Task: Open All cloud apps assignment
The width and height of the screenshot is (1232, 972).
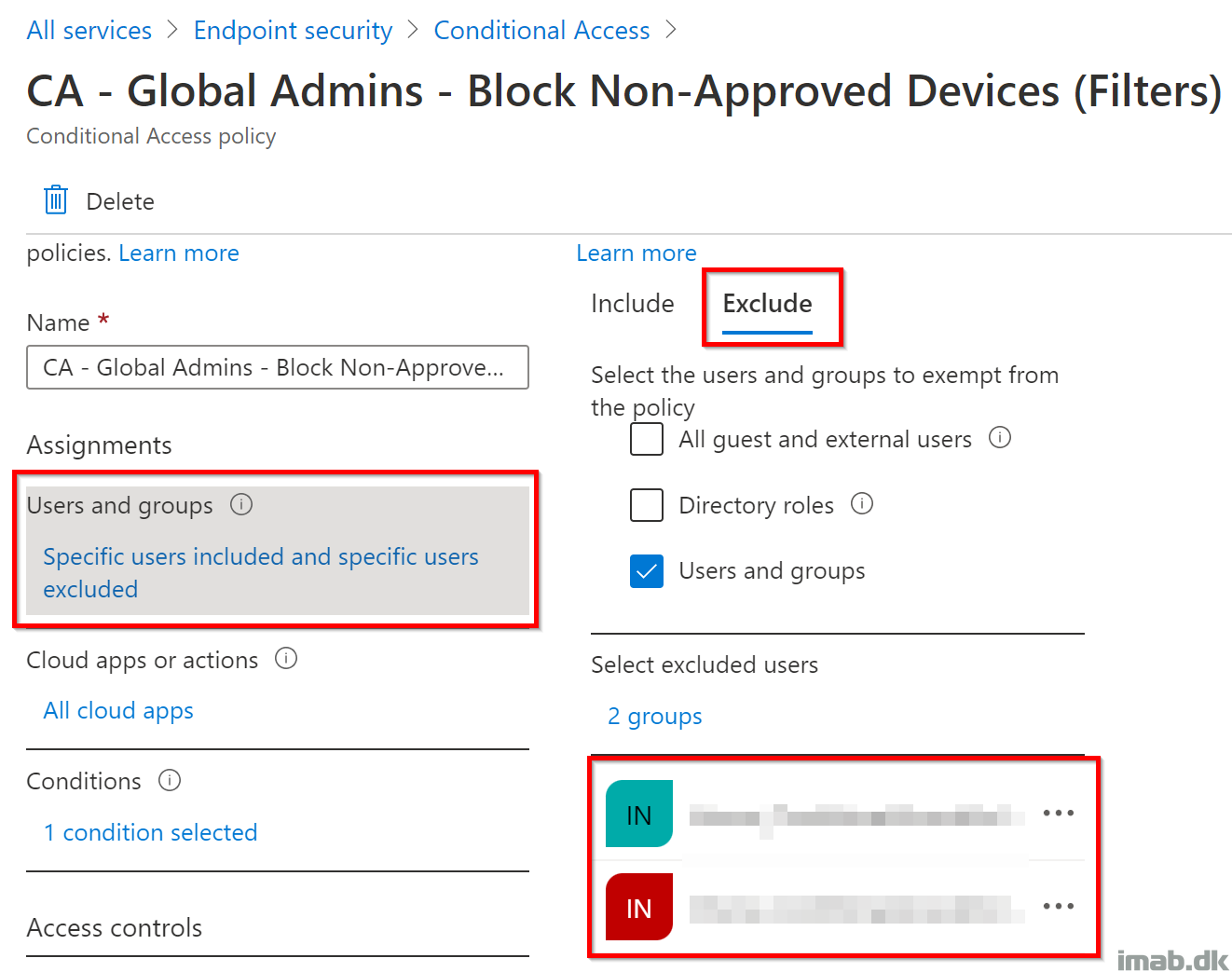Action: coord(118,711)
